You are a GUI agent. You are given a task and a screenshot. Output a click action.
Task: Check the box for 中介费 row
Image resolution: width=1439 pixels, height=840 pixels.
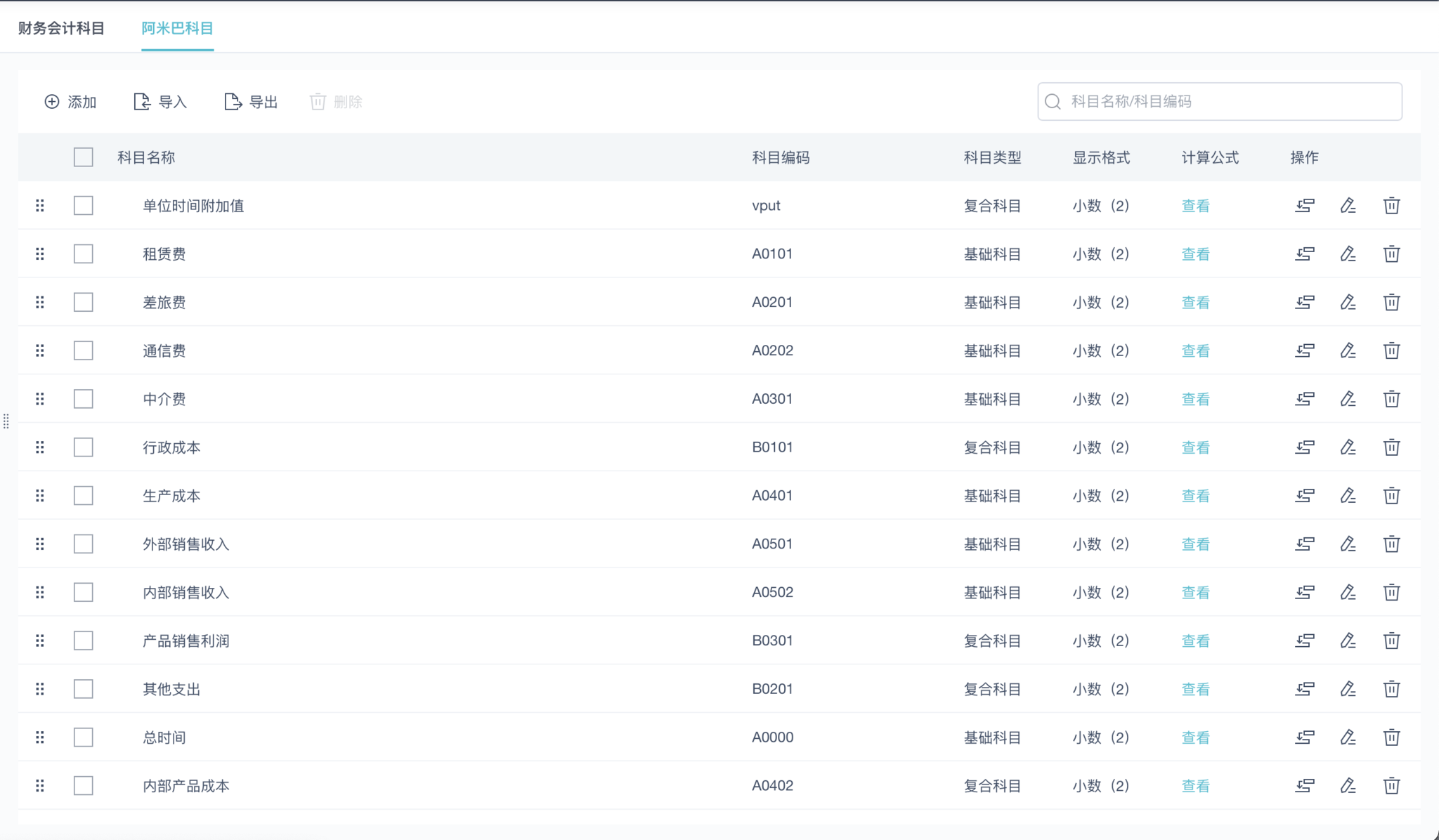point(84,399)
